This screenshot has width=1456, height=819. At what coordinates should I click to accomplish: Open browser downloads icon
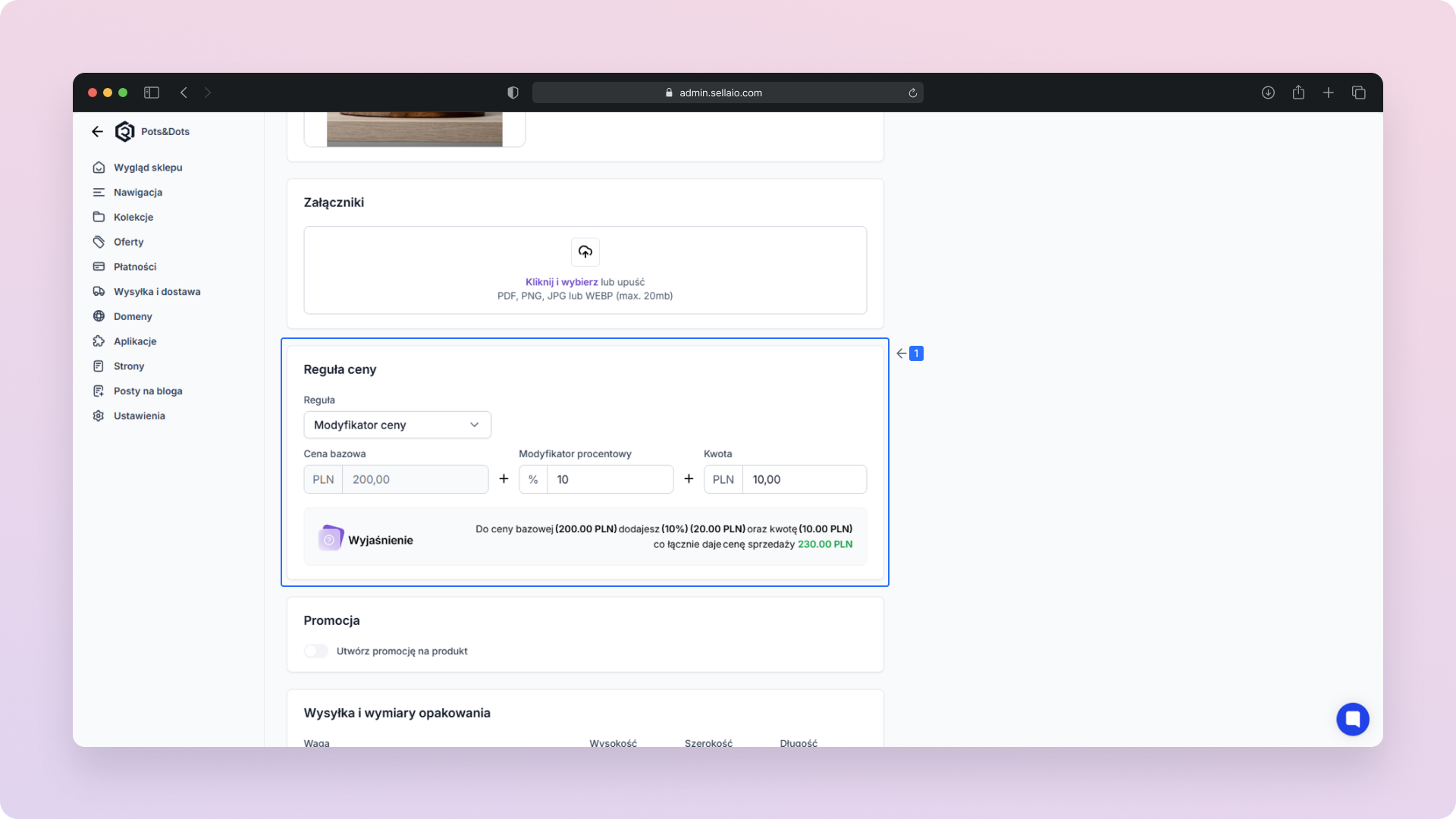coord(1268,93)
